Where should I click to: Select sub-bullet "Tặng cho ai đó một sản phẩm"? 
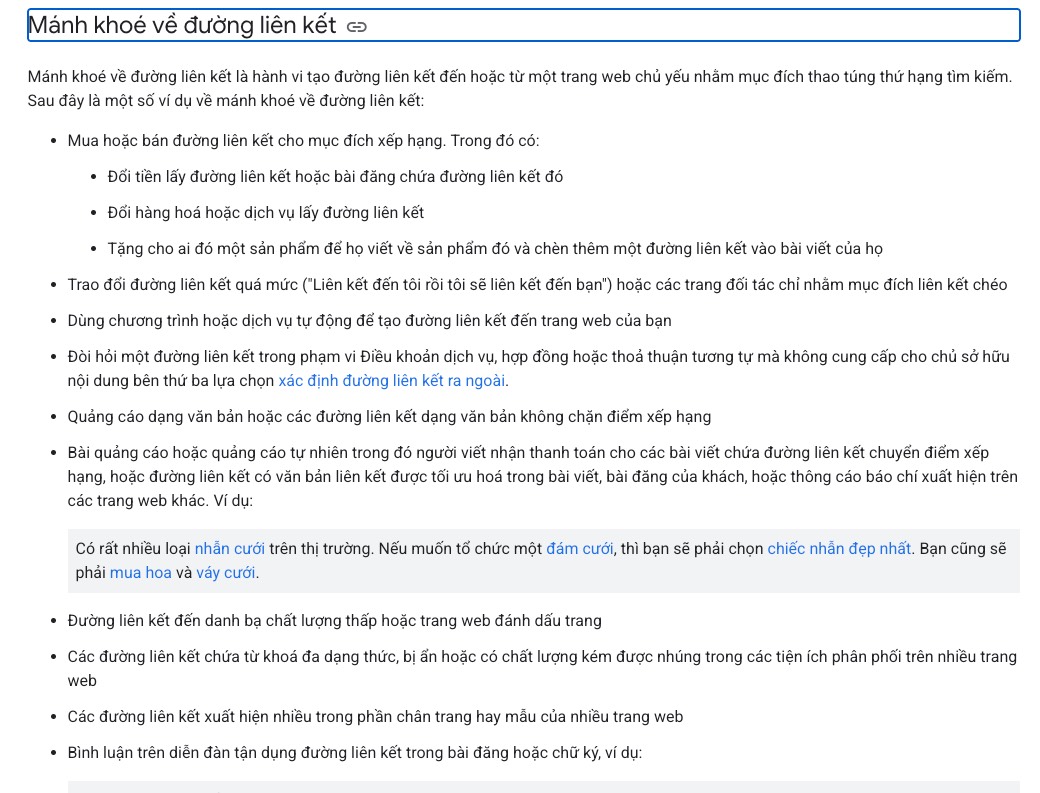pos(495,249)
